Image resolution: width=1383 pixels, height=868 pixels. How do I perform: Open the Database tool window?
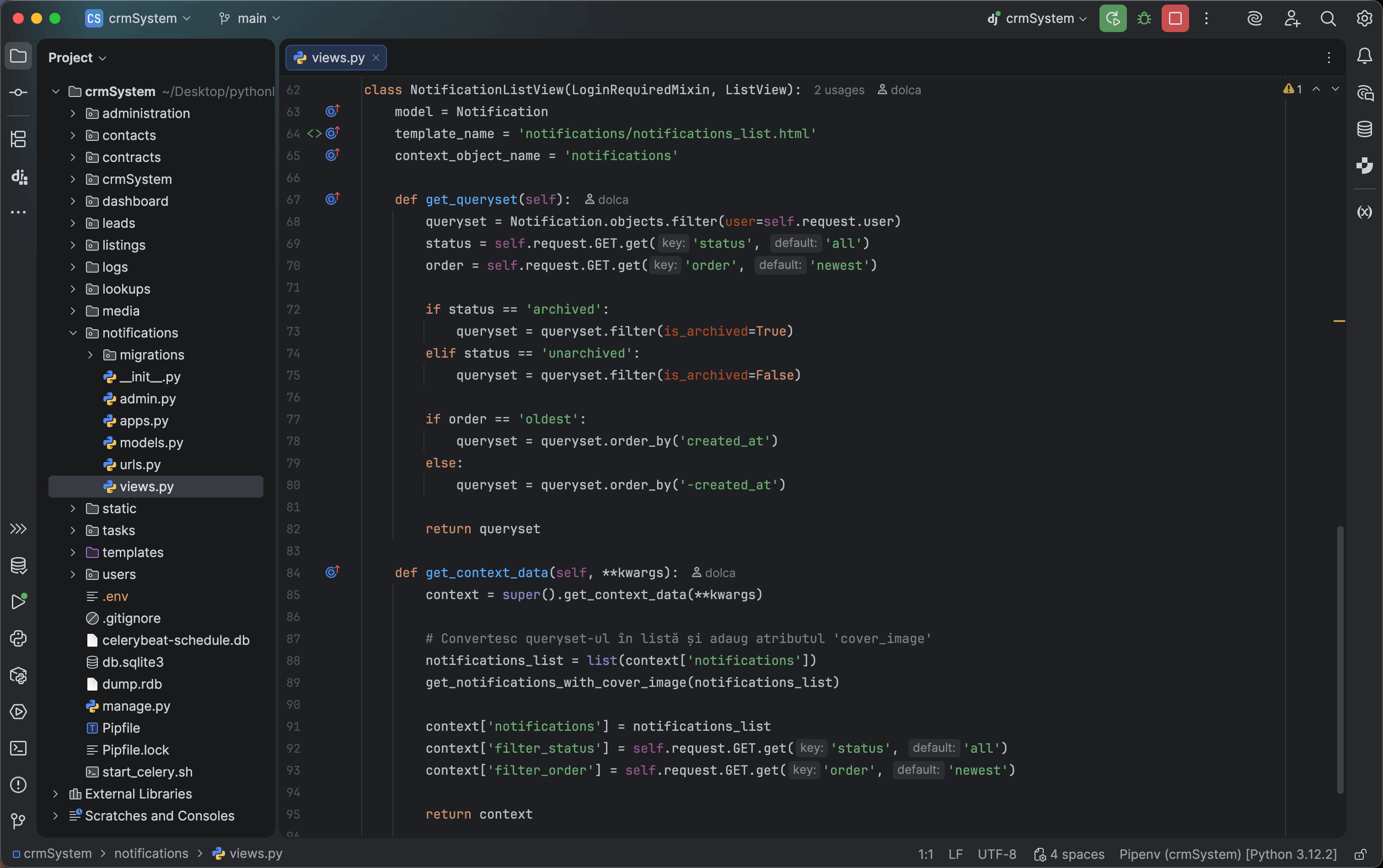tap(1365, 129)
